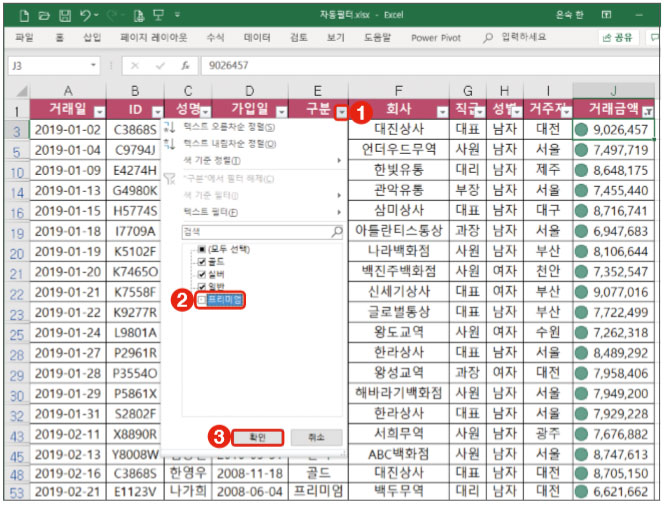
Task: Click cell ABC백화점
Action: [x=399, y=454]
